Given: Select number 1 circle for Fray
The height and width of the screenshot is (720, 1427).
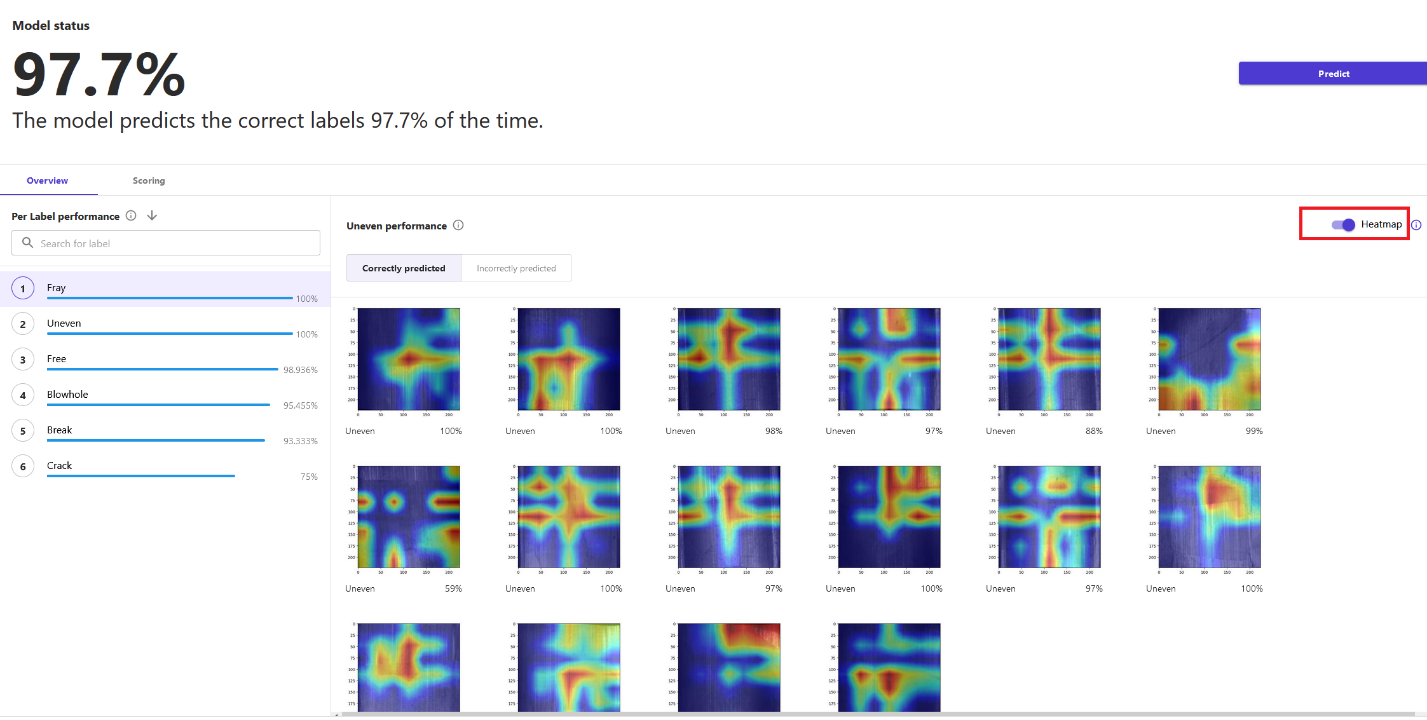Looking at the screenshot, I should pos(22,288).
